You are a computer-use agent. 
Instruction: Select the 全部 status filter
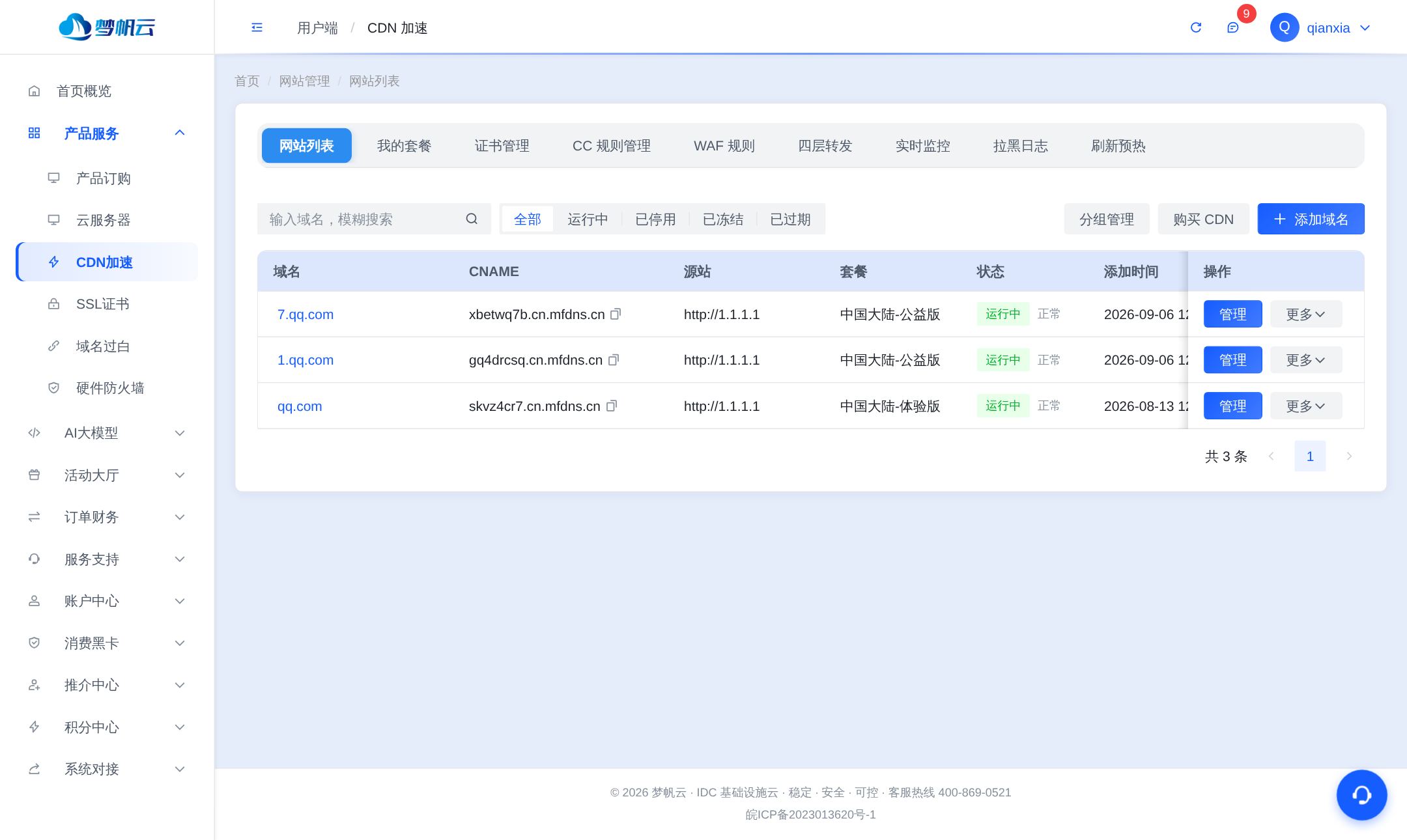pos(527,219)
